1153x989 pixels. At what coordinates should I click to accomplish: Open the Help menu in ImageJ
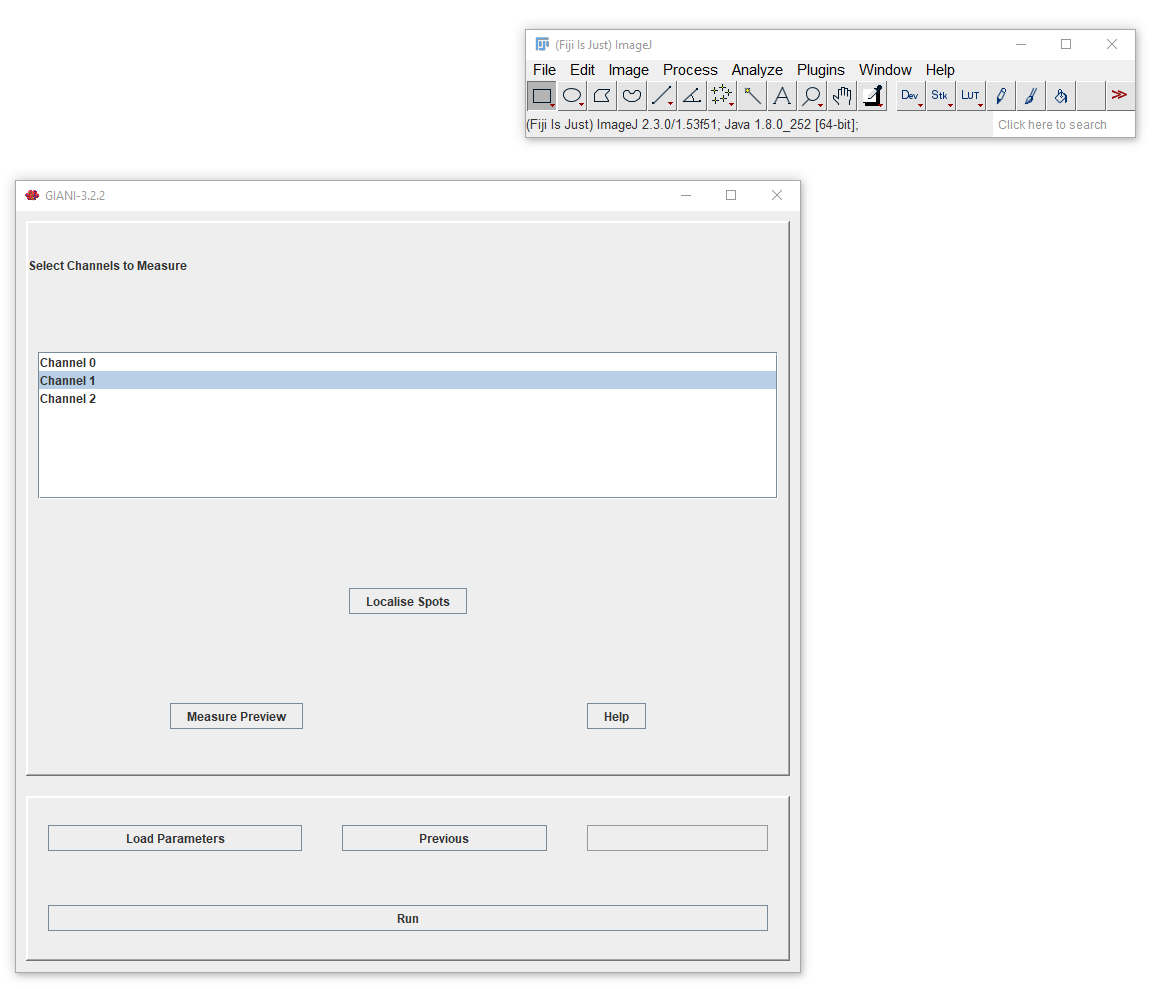[x=940, y=70]
